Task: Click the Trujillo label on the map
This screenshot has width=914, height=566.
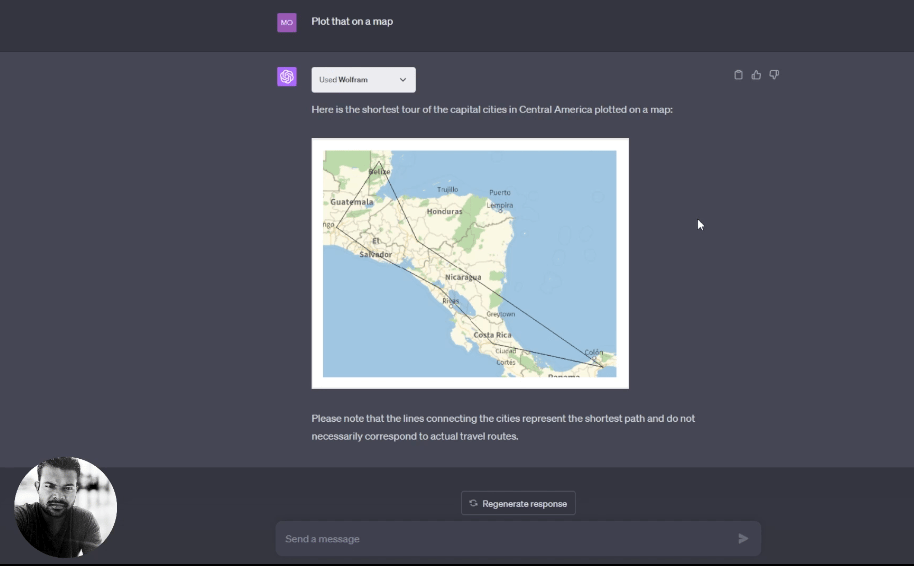Action: 448,189
